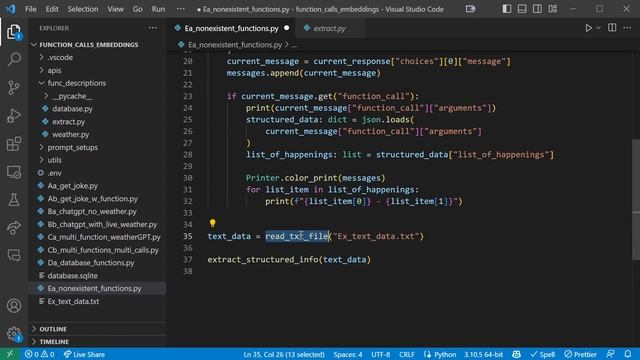Open the Live Share activity bar icon
The image size is (640, 360).
click(14, 228)
